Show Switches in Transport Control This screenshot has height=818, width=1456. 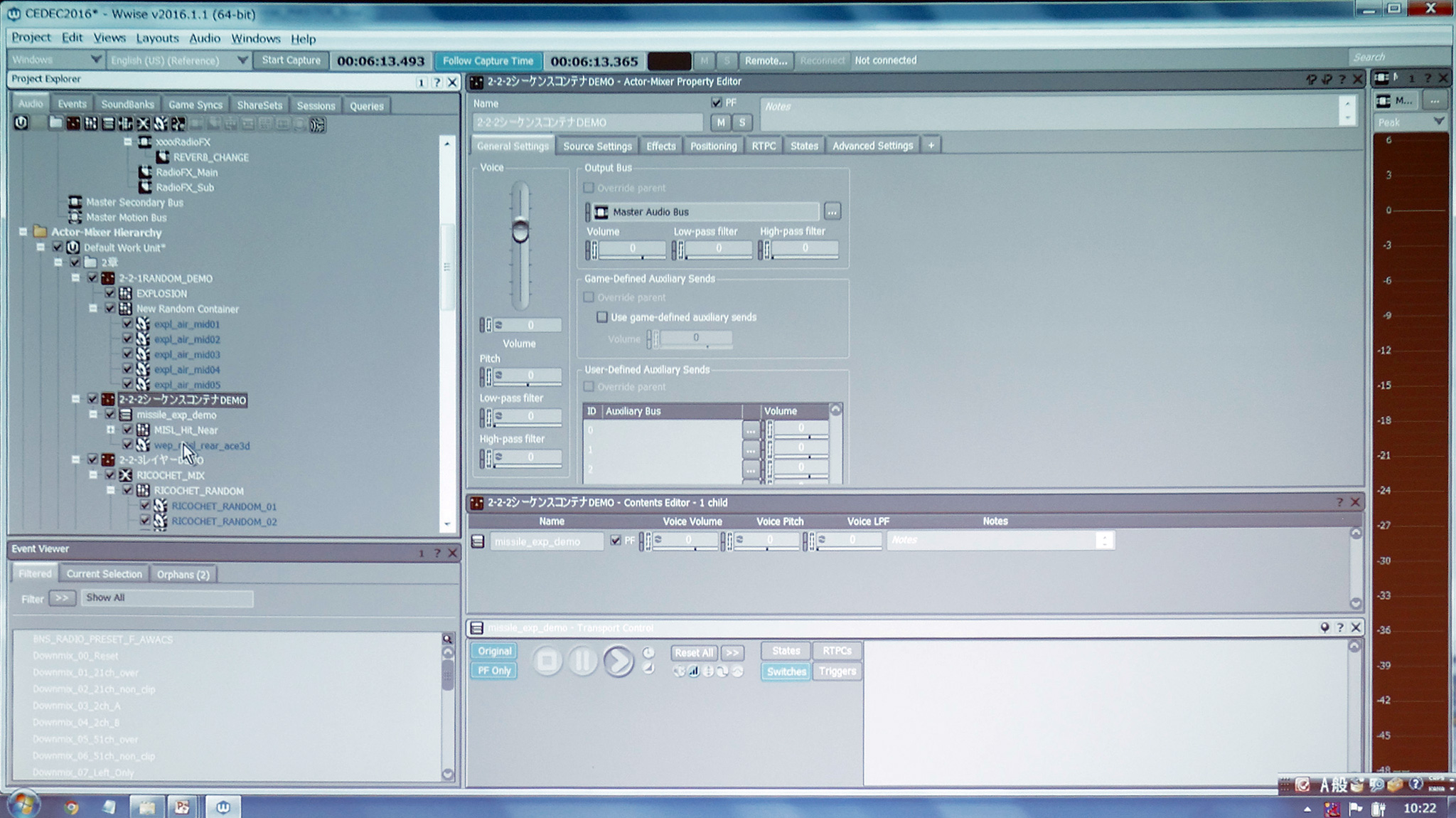tap(786, 671)
